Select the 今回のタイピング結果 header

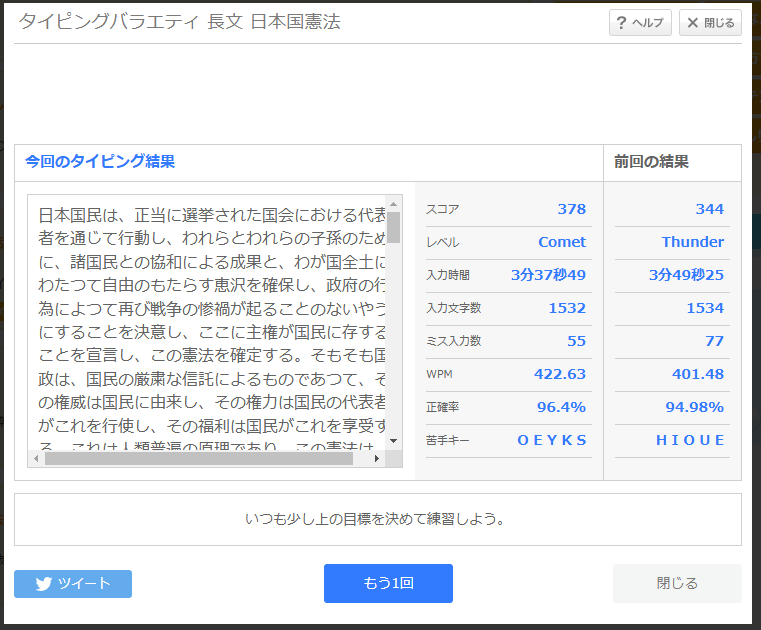pos(100,162)
